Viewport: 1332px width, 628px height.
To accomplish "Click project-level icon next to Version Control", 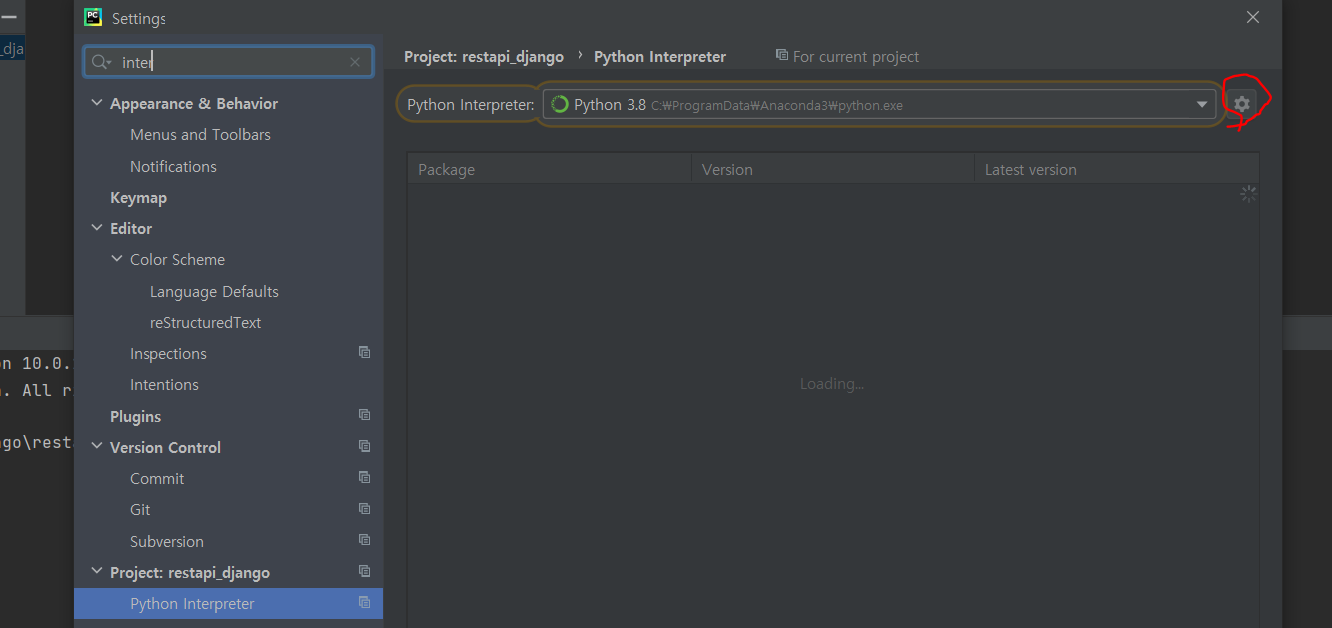I will point(365,446).
